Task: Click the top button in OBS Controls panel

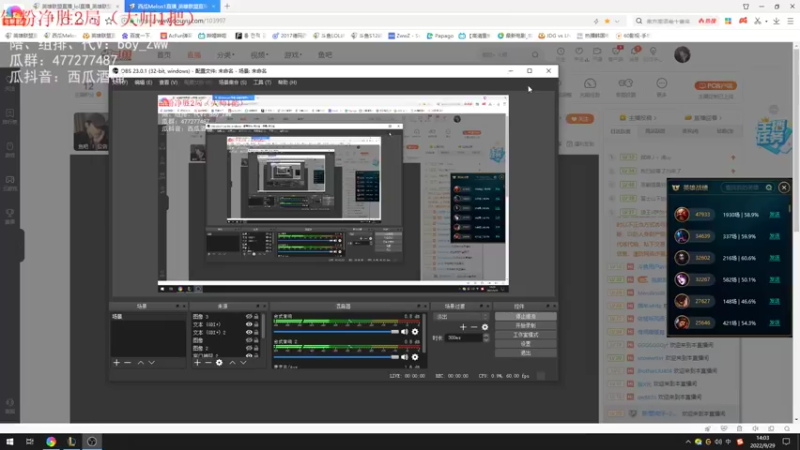Action: (526, 316)
